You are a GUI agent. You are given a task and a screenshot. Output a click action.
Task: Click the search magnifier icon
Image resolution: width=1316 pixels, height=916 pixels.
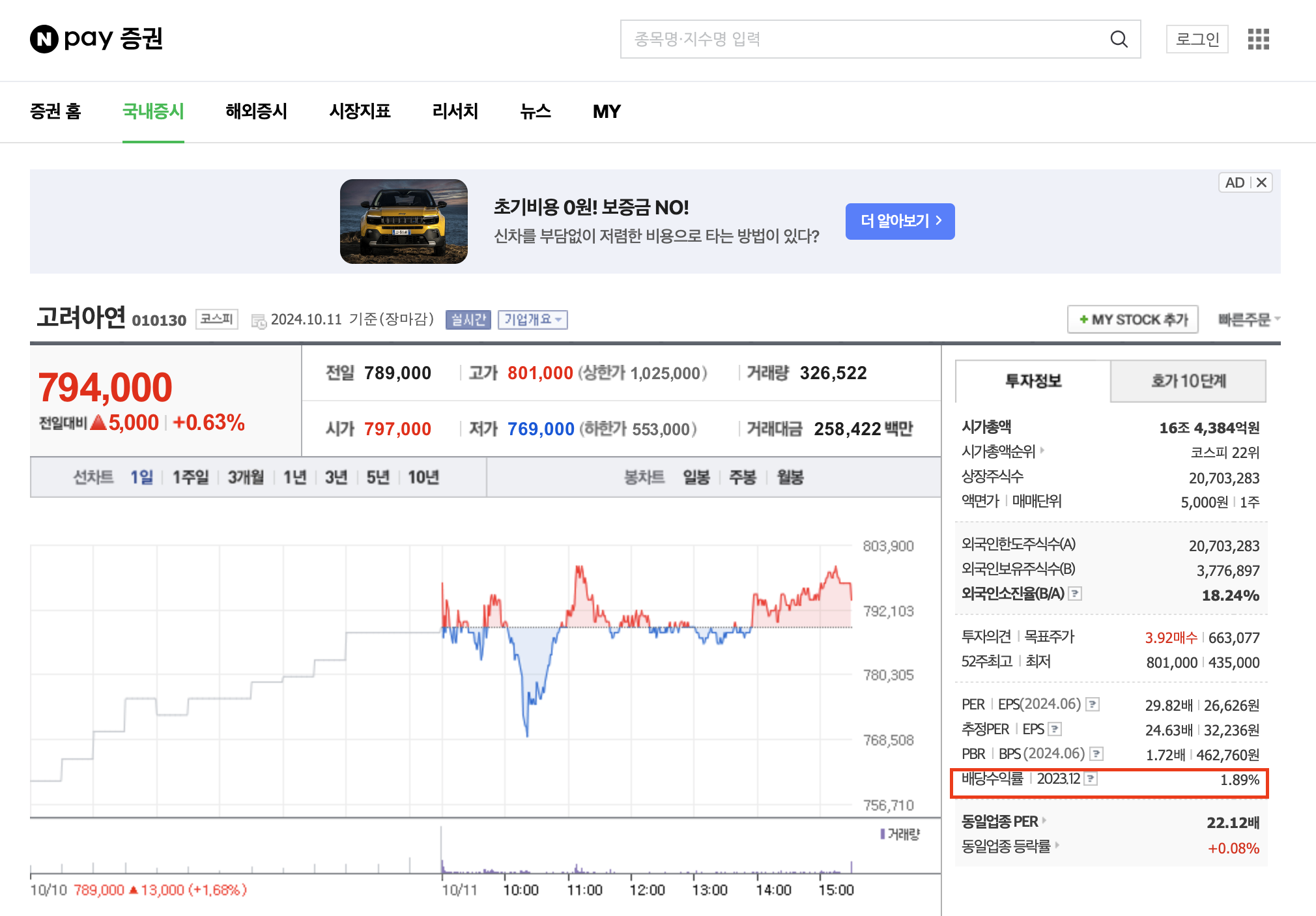tap(1119, 39)
